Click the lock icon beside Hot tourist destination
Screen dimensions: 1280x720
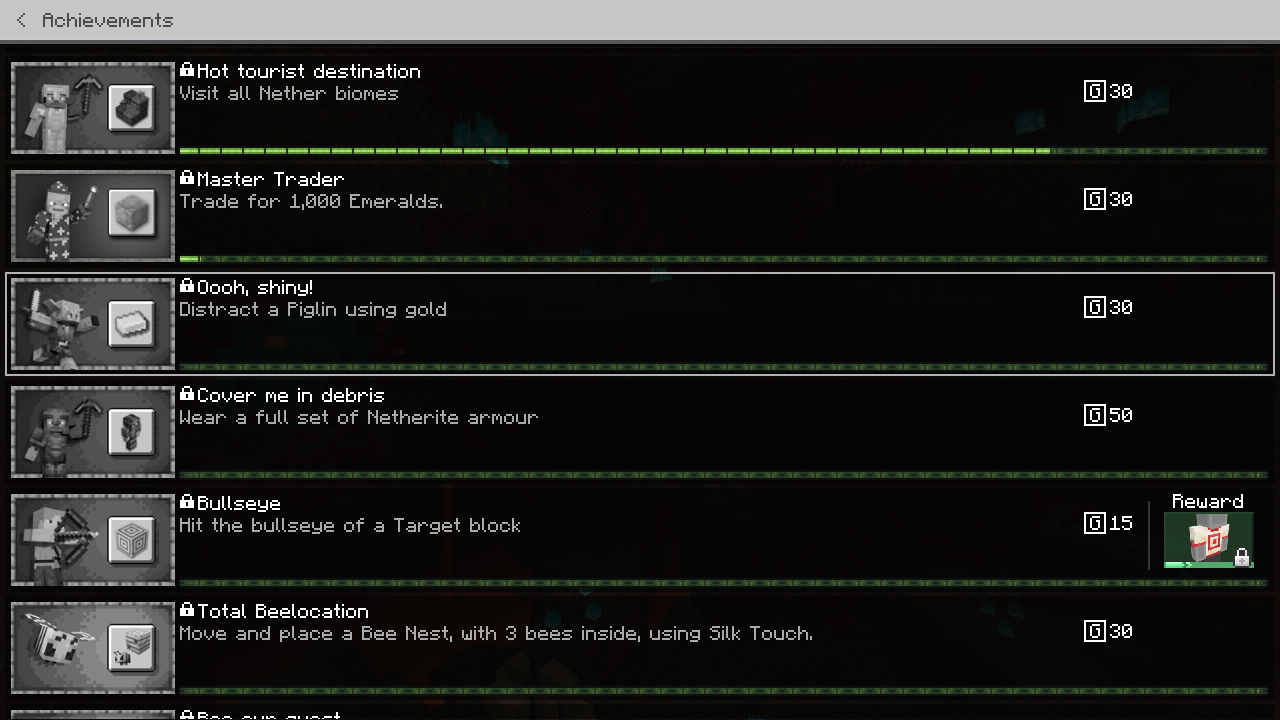(x=187, y=70)
